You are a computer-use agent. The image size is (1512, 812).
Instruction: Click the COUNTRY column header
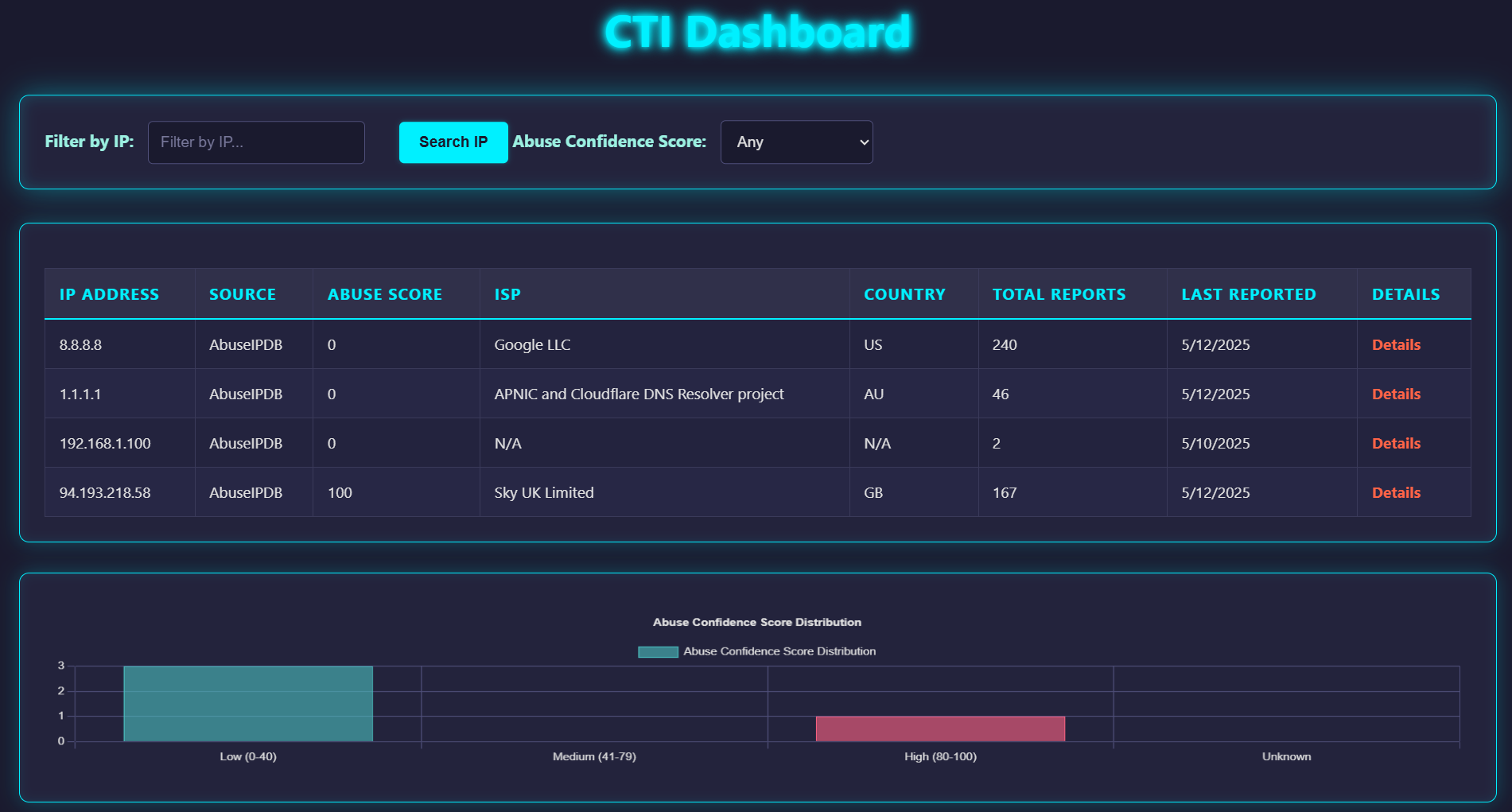(914, 294)
